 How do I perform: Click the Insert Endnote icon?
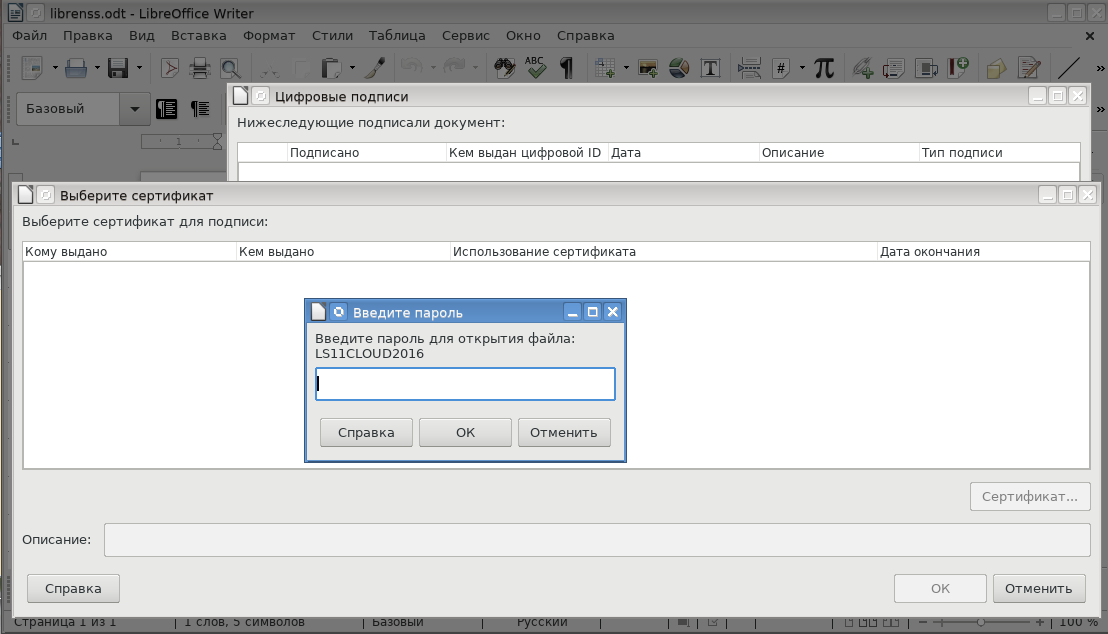click(x=926, y=68)
